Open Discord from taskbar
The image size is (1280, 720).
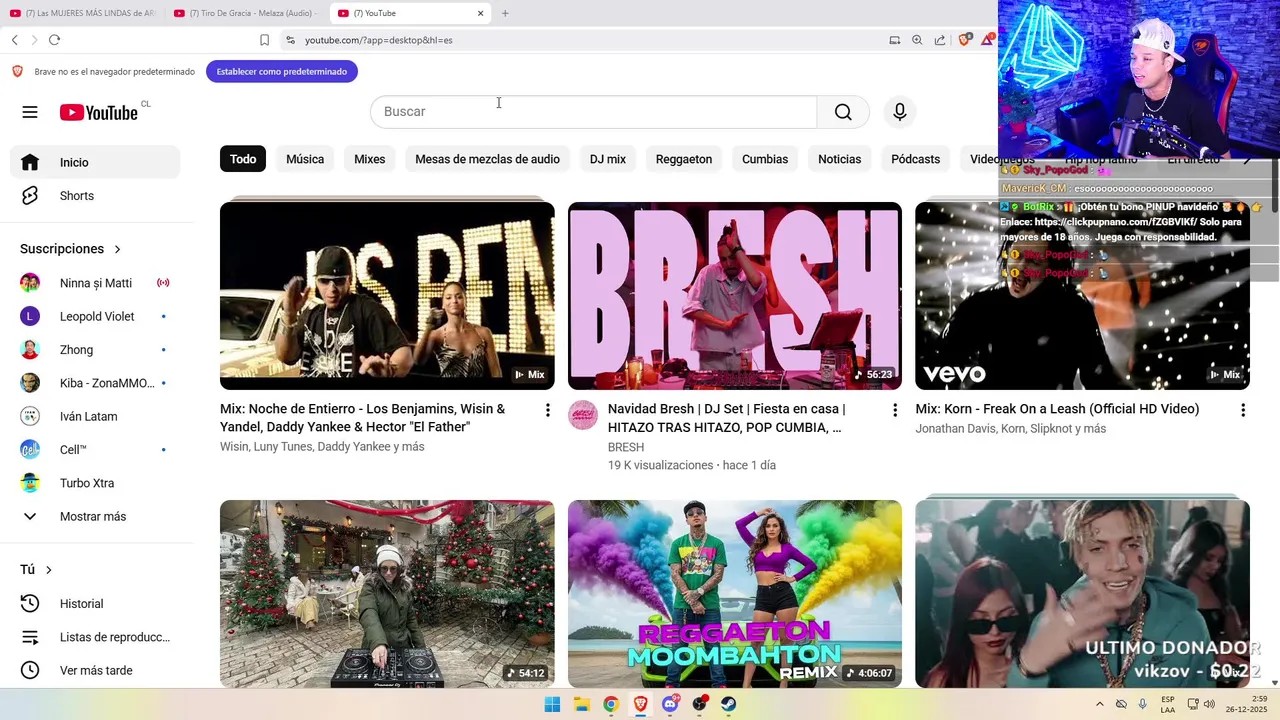pyautogui.click(x=670, y=704)
